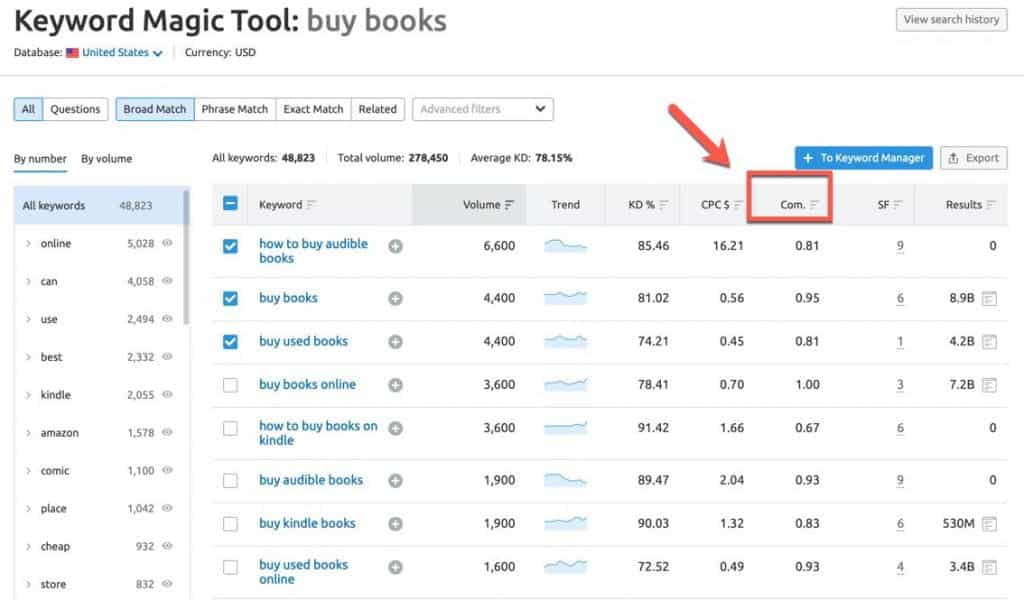The height and width of the screenshot is (600, 1024).
Task: Click the CPC $ sort icon
Action: pyautogui.click(x=738, y=205)
